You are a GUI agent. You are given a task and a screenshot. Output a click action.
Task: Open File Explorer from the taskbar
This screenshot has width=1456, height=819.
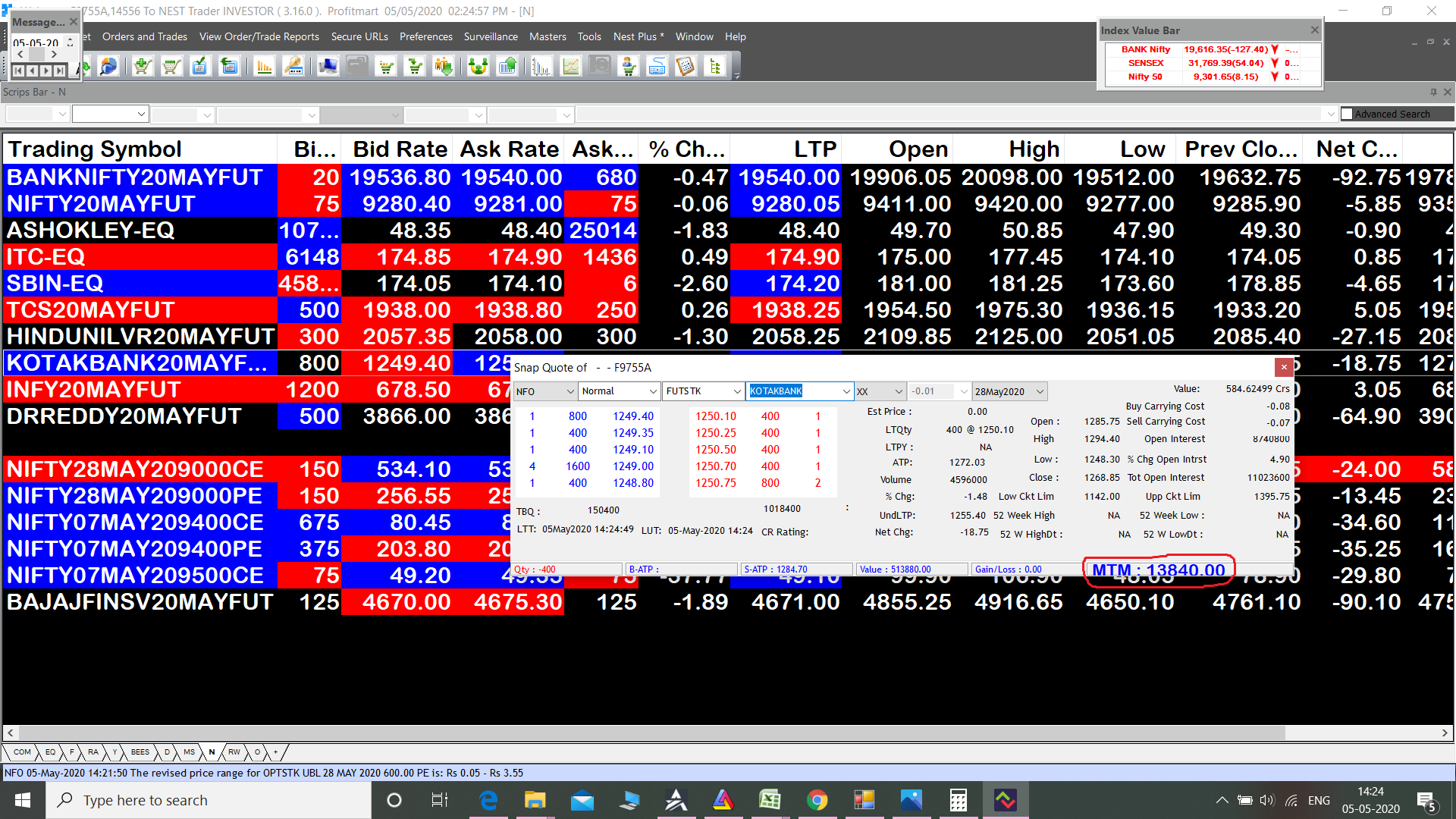tap(535, 800)
